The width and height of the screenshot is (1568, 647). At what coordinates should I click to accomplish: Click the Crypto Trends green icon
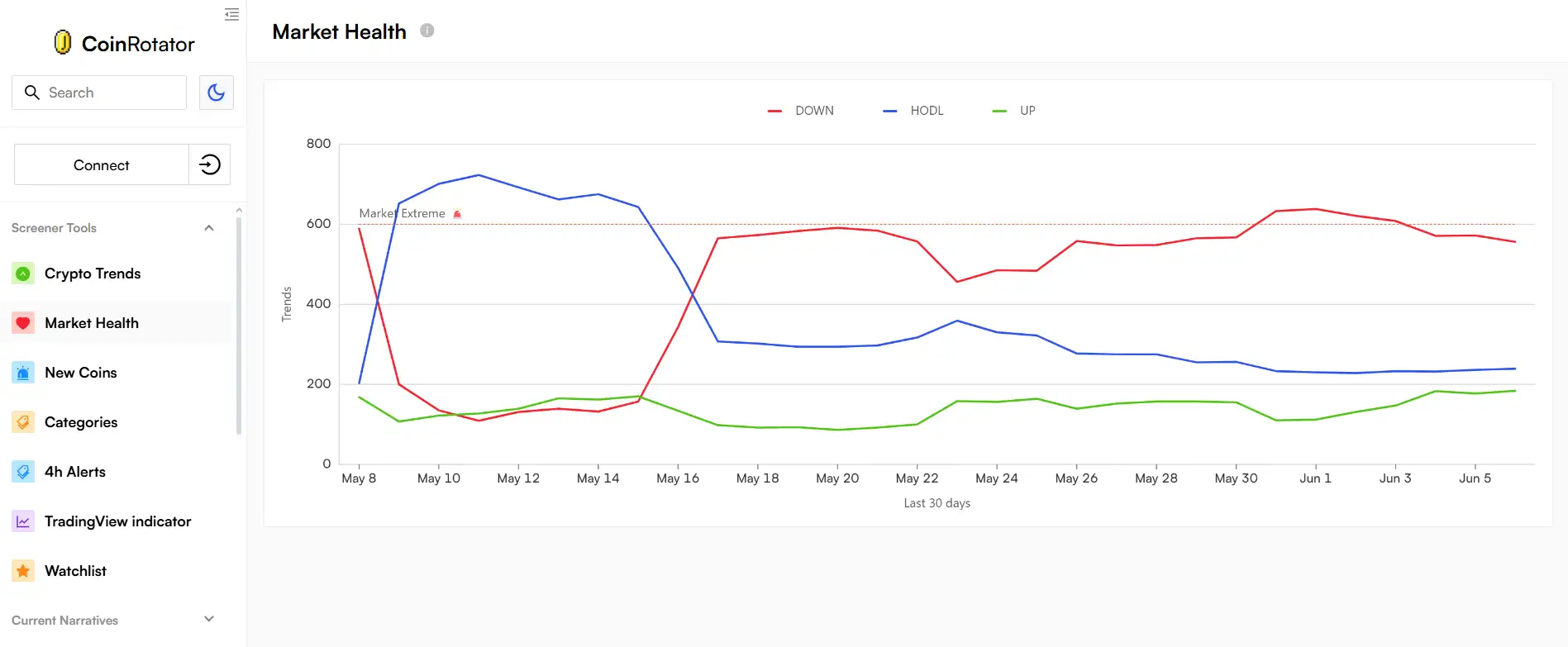[x=23, y=274]
